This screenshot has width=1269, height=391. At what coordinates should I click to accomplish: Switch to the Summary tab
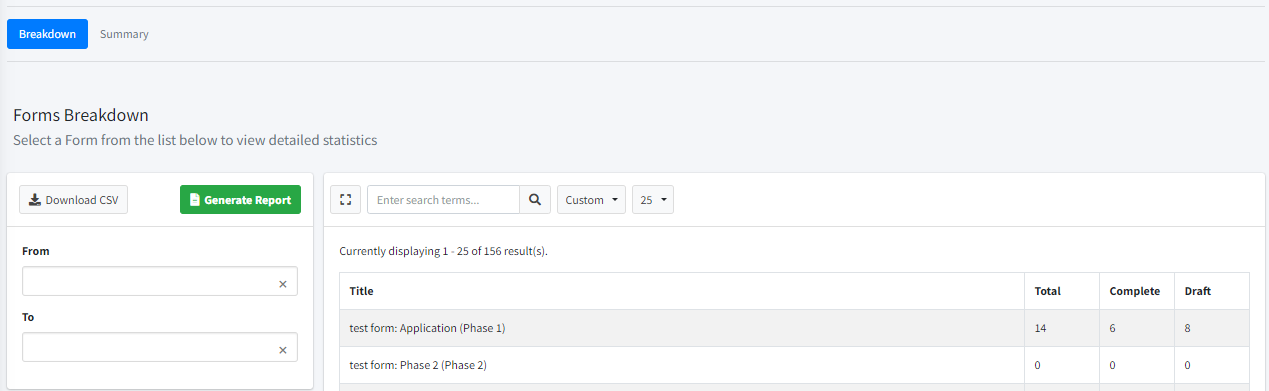124,34
